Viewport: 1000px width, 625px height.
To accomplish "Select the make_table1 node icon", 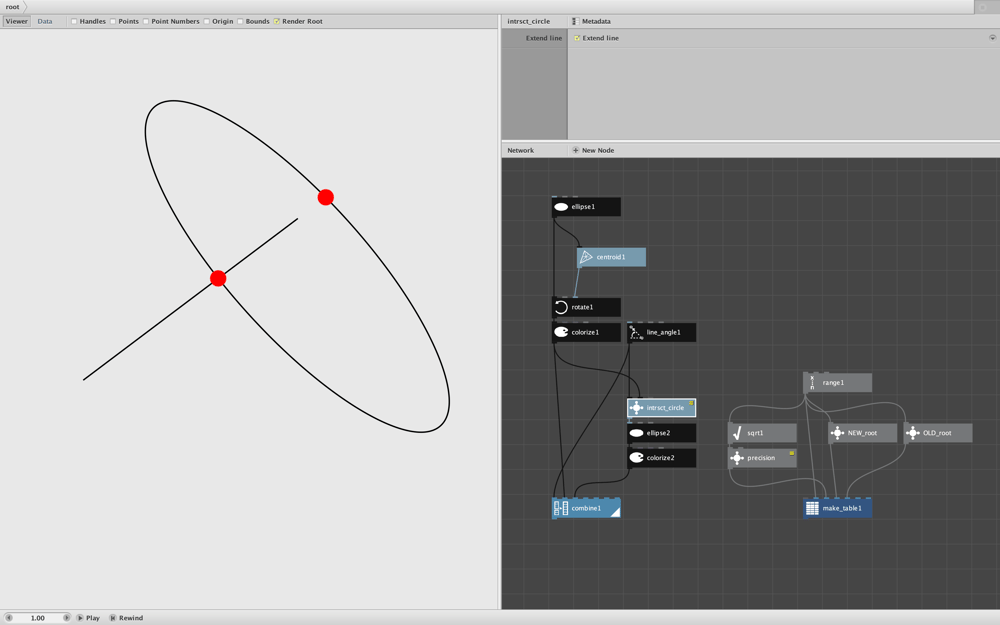I will [x=812, y=508].
